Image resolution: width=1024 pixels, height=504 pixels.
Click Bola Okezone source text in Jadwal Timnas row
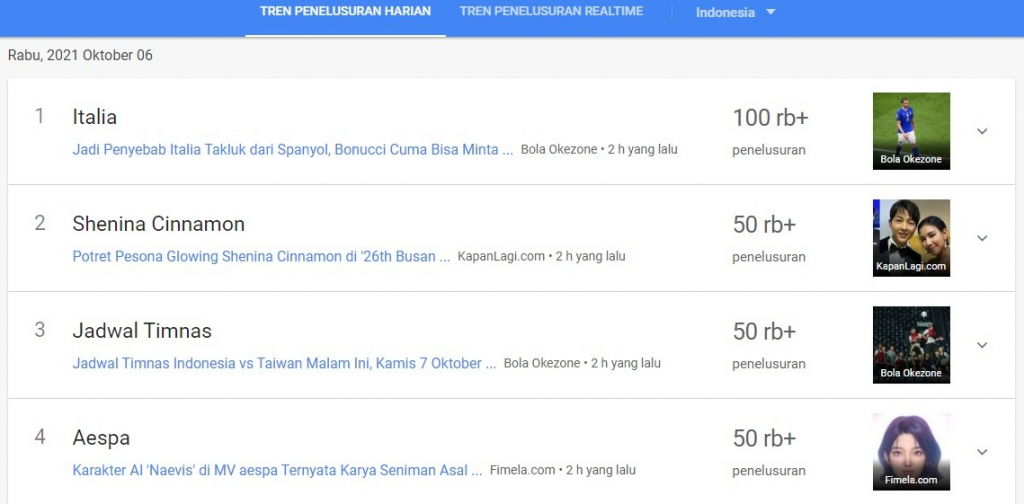click(x=542, y=364)
